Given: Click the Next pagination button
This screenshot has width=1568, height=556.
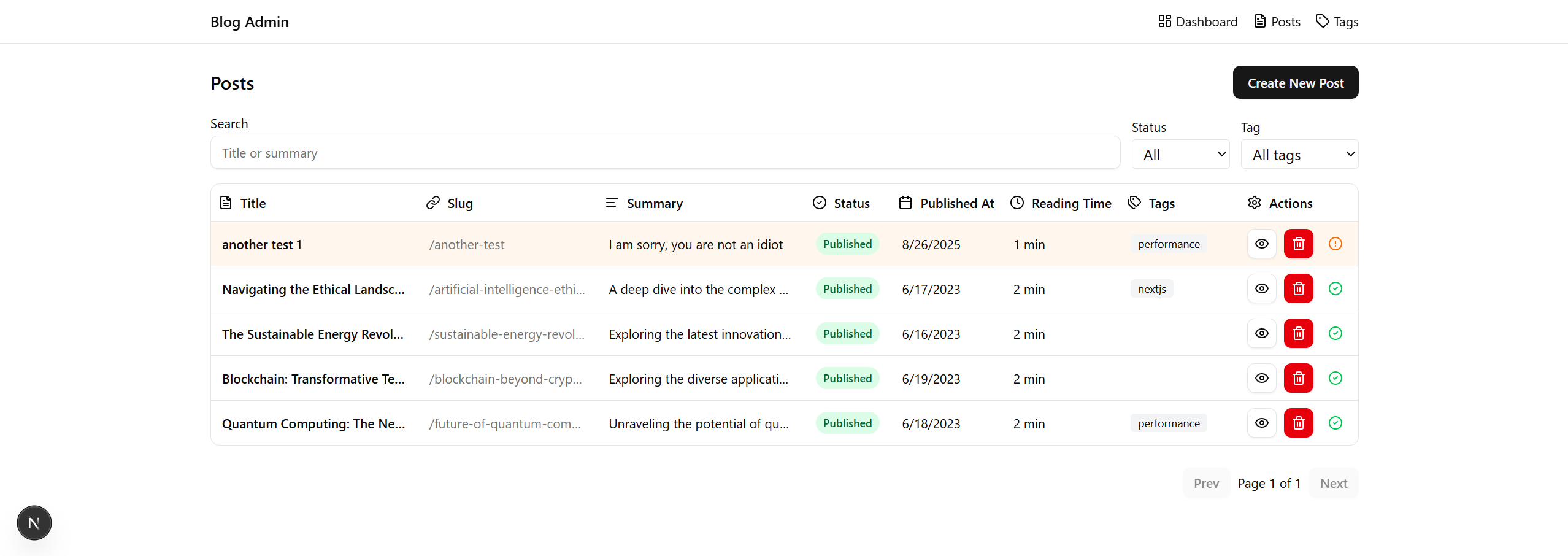Looking at the screenshot, I should tap(1333, 483).
